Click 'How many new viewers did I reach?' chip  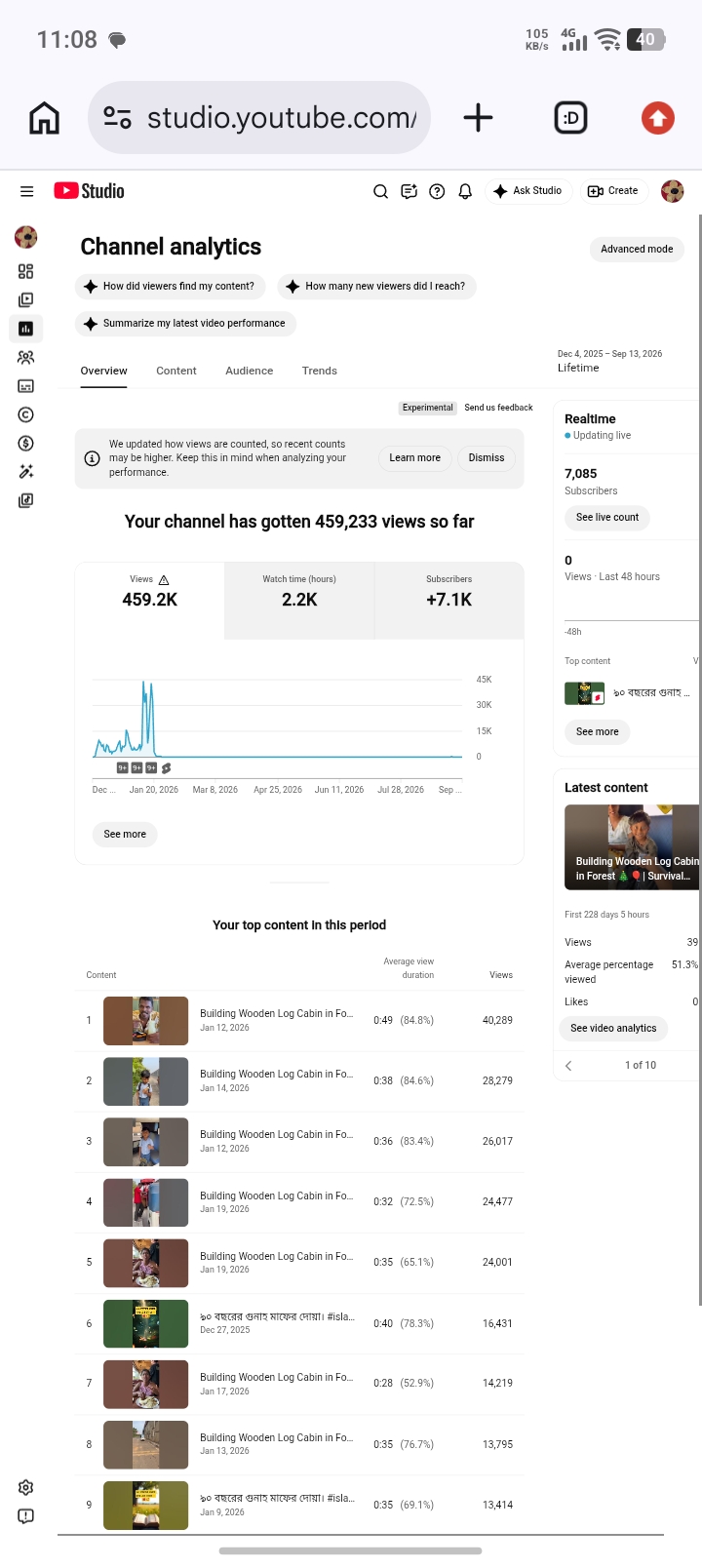376,287
